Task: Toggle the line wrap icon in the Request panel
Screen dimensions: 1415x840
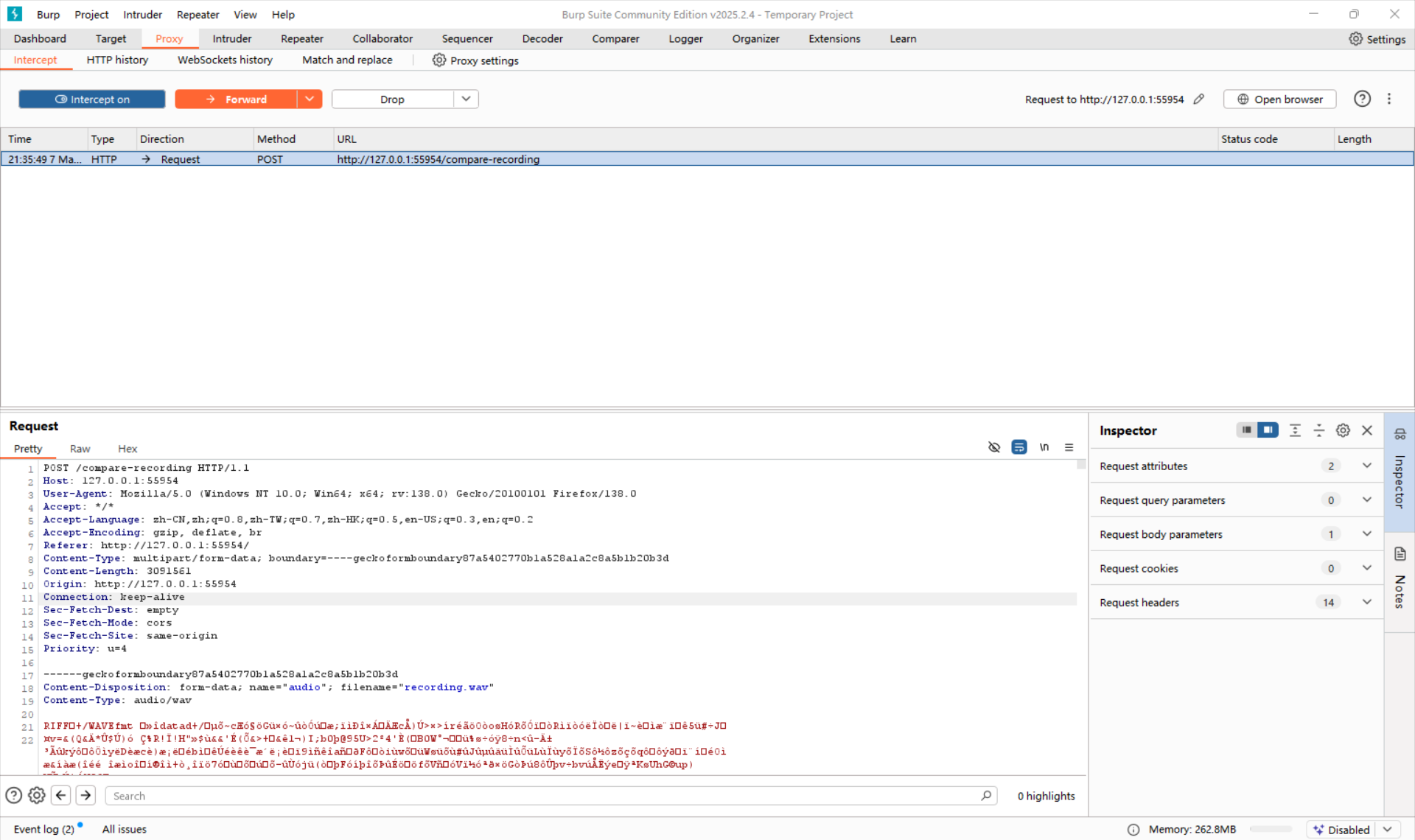Action: pyautogui.click(x=1019, y=447)
